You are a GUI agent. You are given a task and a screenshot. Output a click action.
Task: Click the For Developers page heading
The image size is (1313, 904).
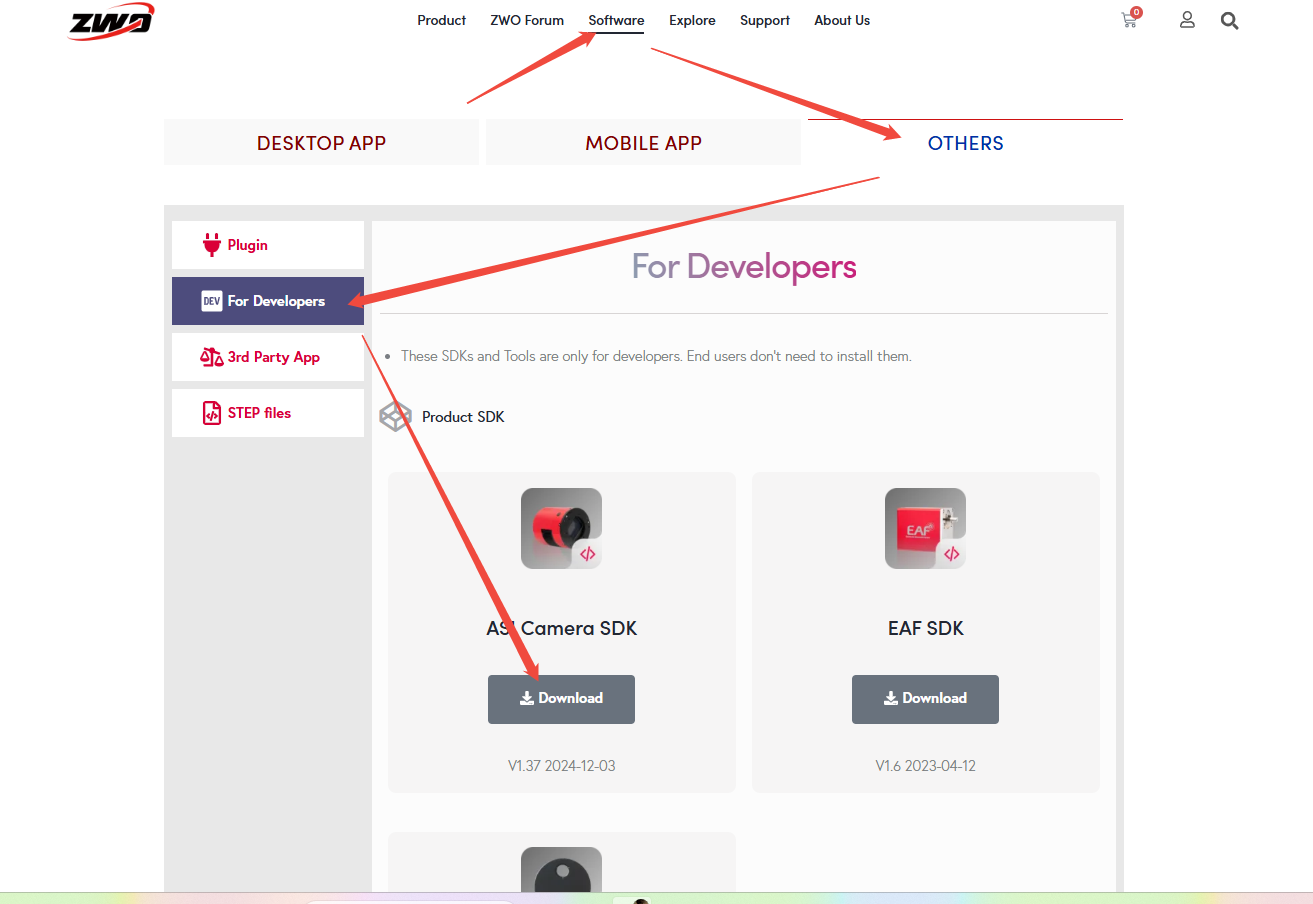pyautogui.click(x=744, y=267)
